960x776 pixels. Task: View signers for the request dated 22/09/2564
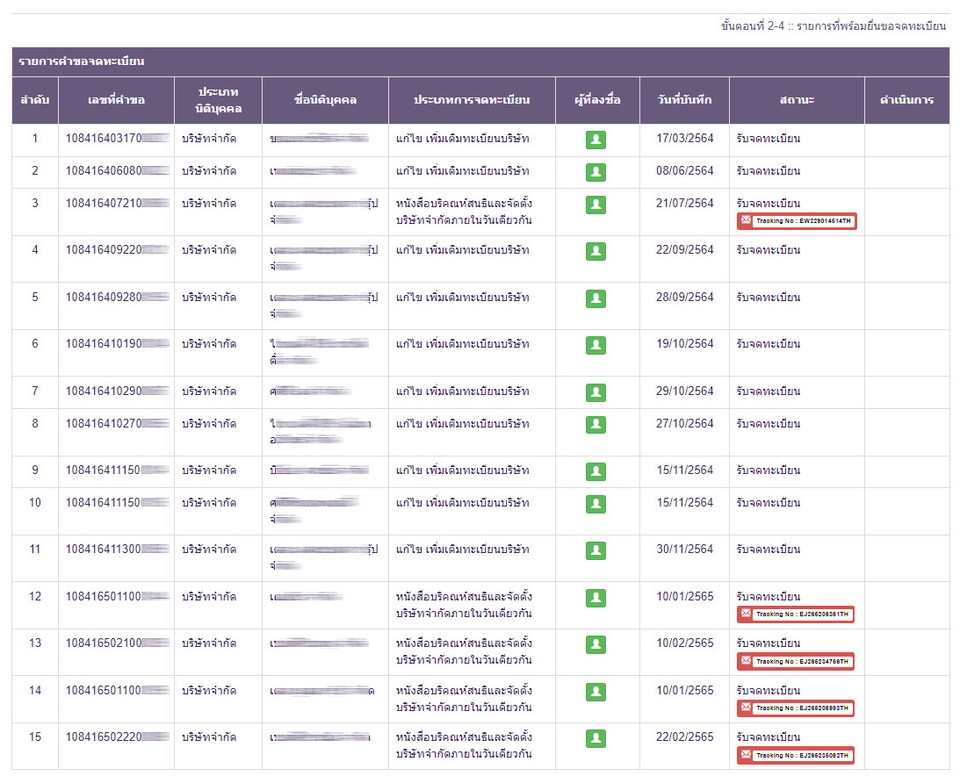(x=596, y=251)
